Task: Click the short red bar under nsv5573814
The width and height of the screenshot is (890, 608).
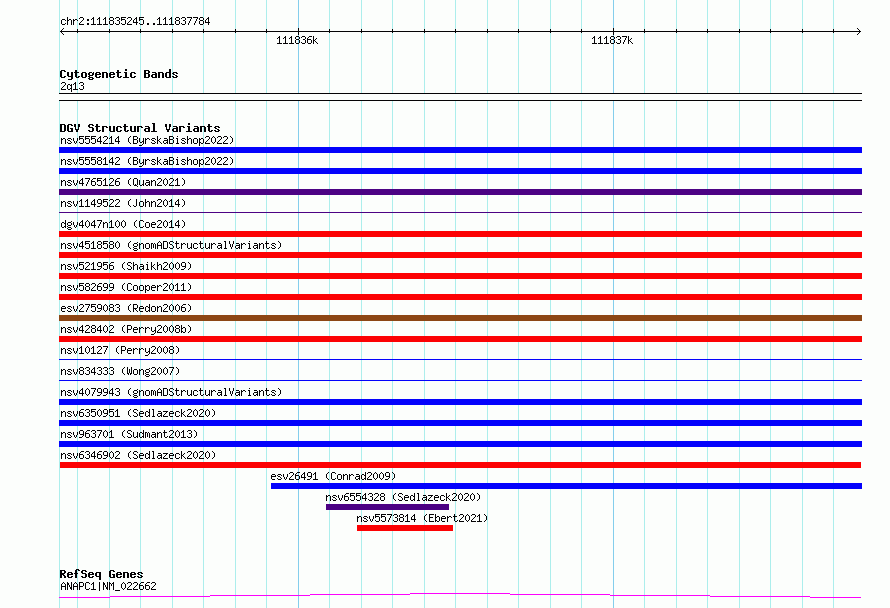Action: pyautogui.click(x=405, y=528)
